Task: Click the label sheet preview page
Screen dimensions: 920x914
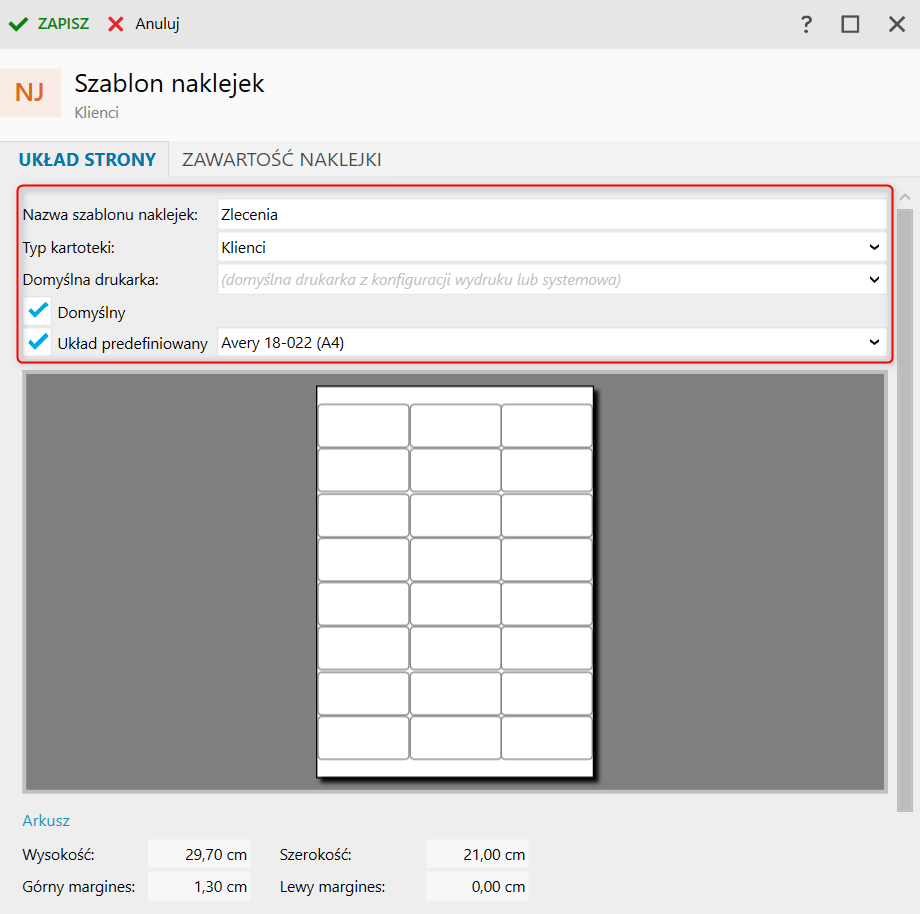Action: pyautogui.click(x=455, y=581)
